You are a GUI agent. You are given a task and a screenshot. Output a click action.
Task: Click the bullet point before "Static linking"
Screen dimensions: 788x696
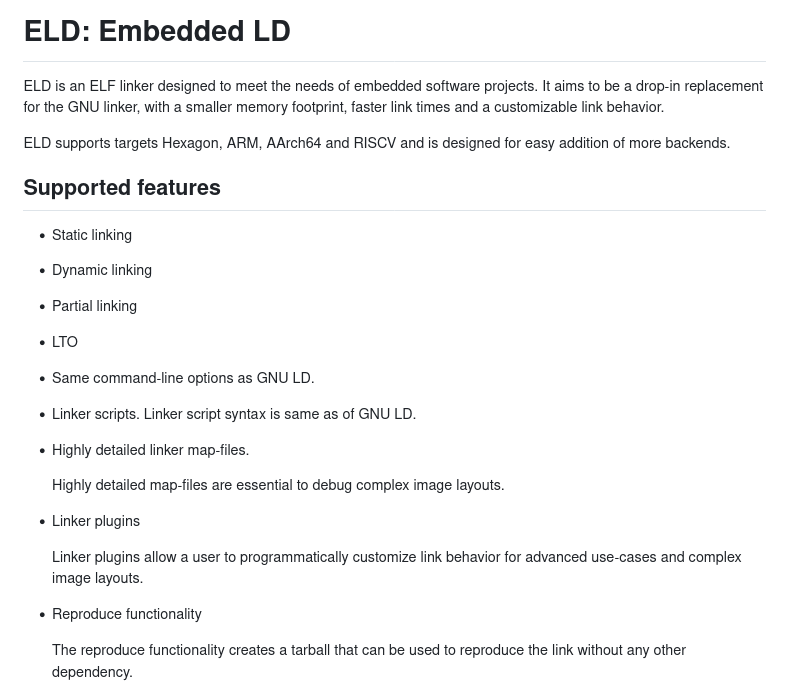click(x=42, y=237)
